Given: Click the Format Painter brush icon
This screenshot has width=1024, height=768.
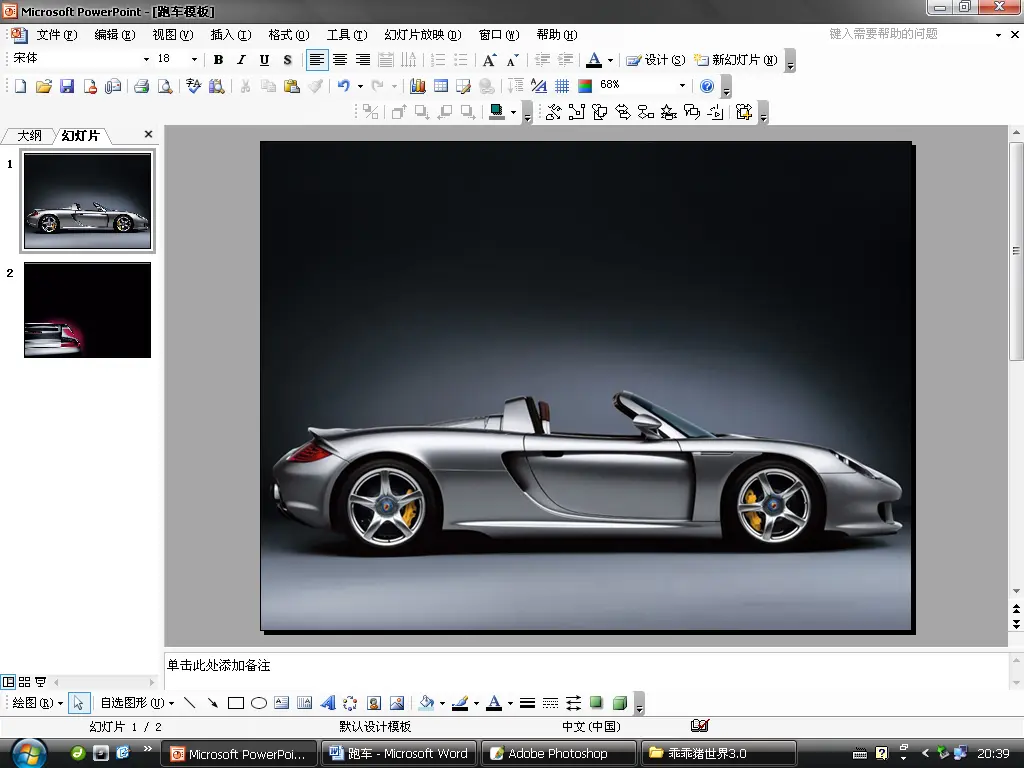Looking at the screenshot, I should 315,87.
